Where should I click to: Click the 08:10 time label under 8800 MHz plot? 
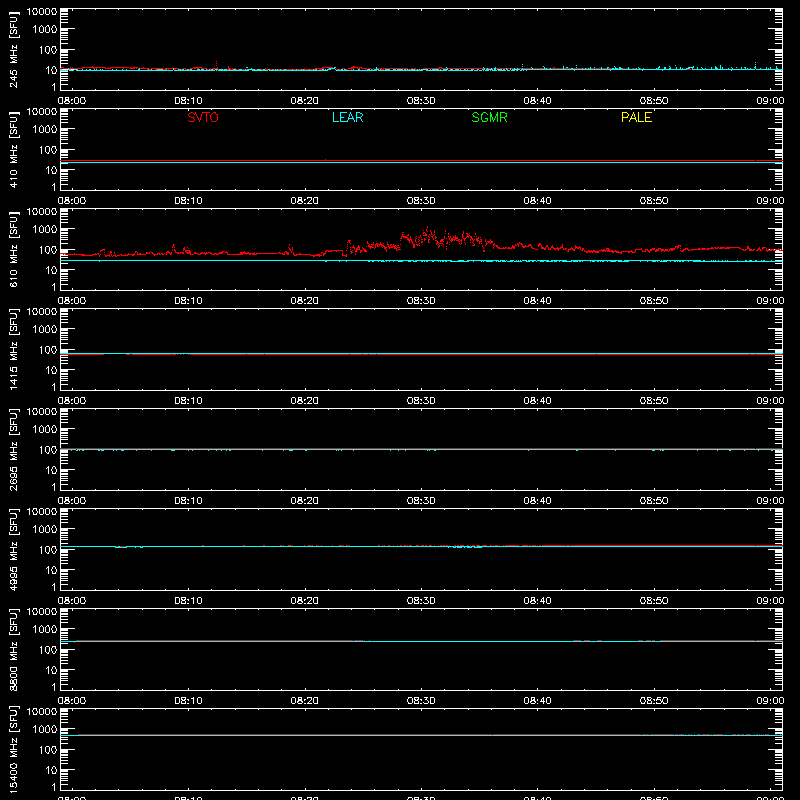click(x=188, y=701)
